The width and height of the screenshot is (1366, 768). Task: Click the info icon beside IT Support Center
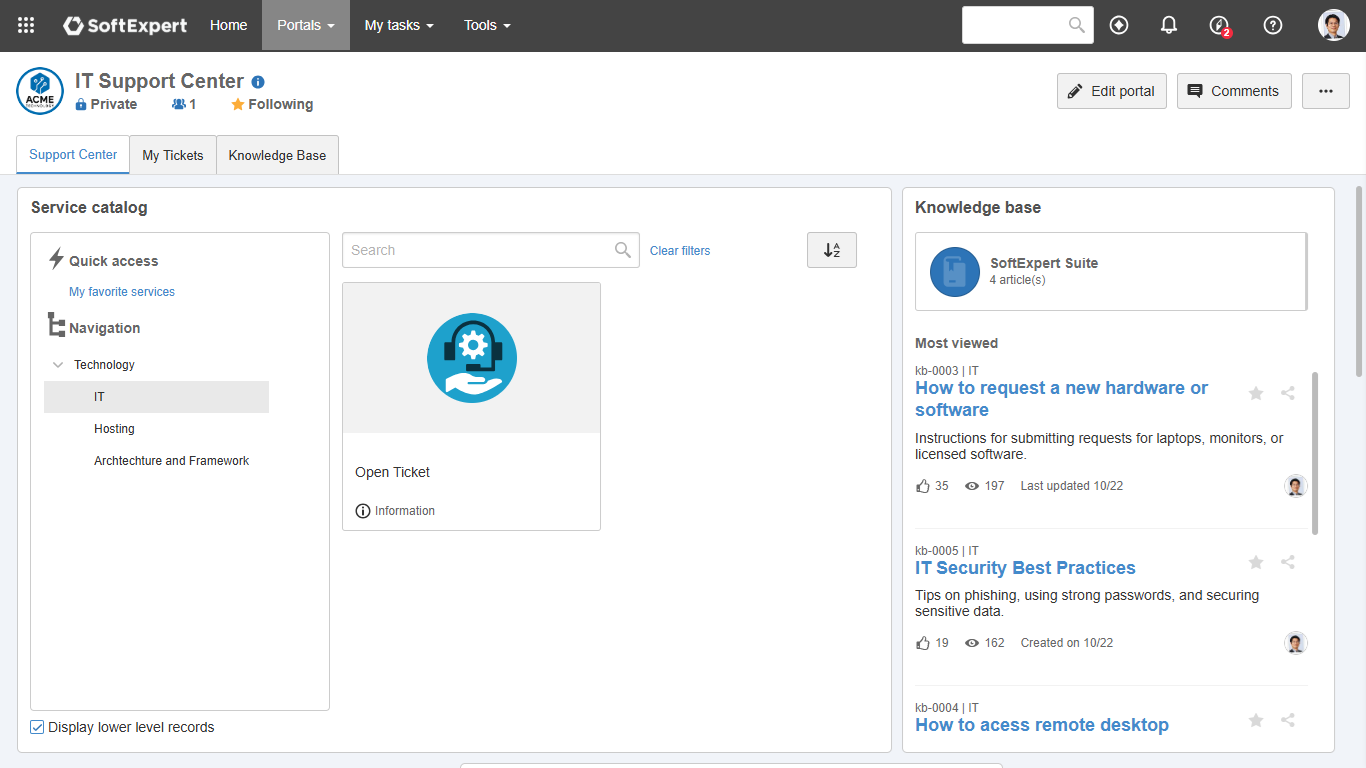[x=258, y=82]
